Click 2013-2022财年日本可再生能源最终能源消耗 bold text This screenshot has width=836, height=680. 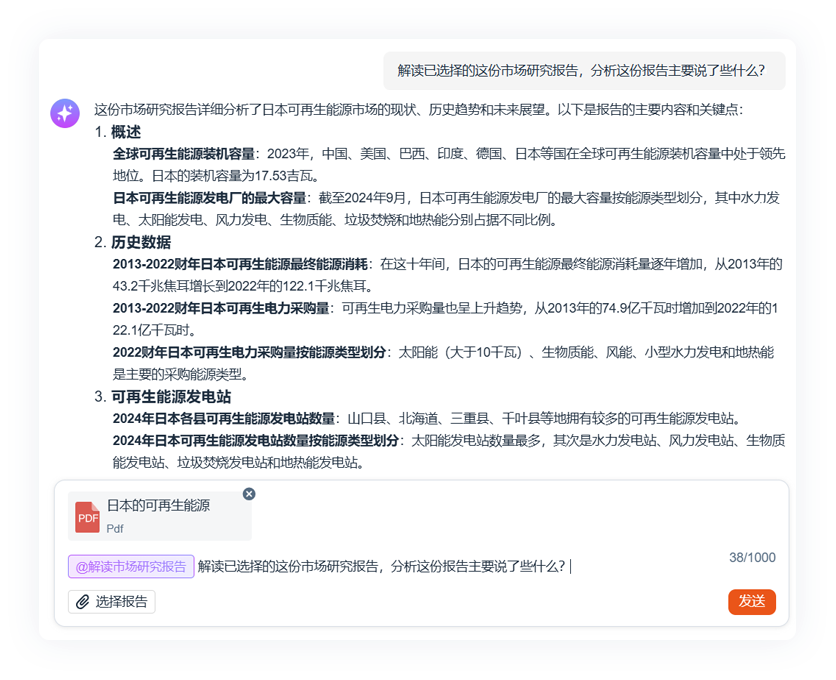click(241, 264)
